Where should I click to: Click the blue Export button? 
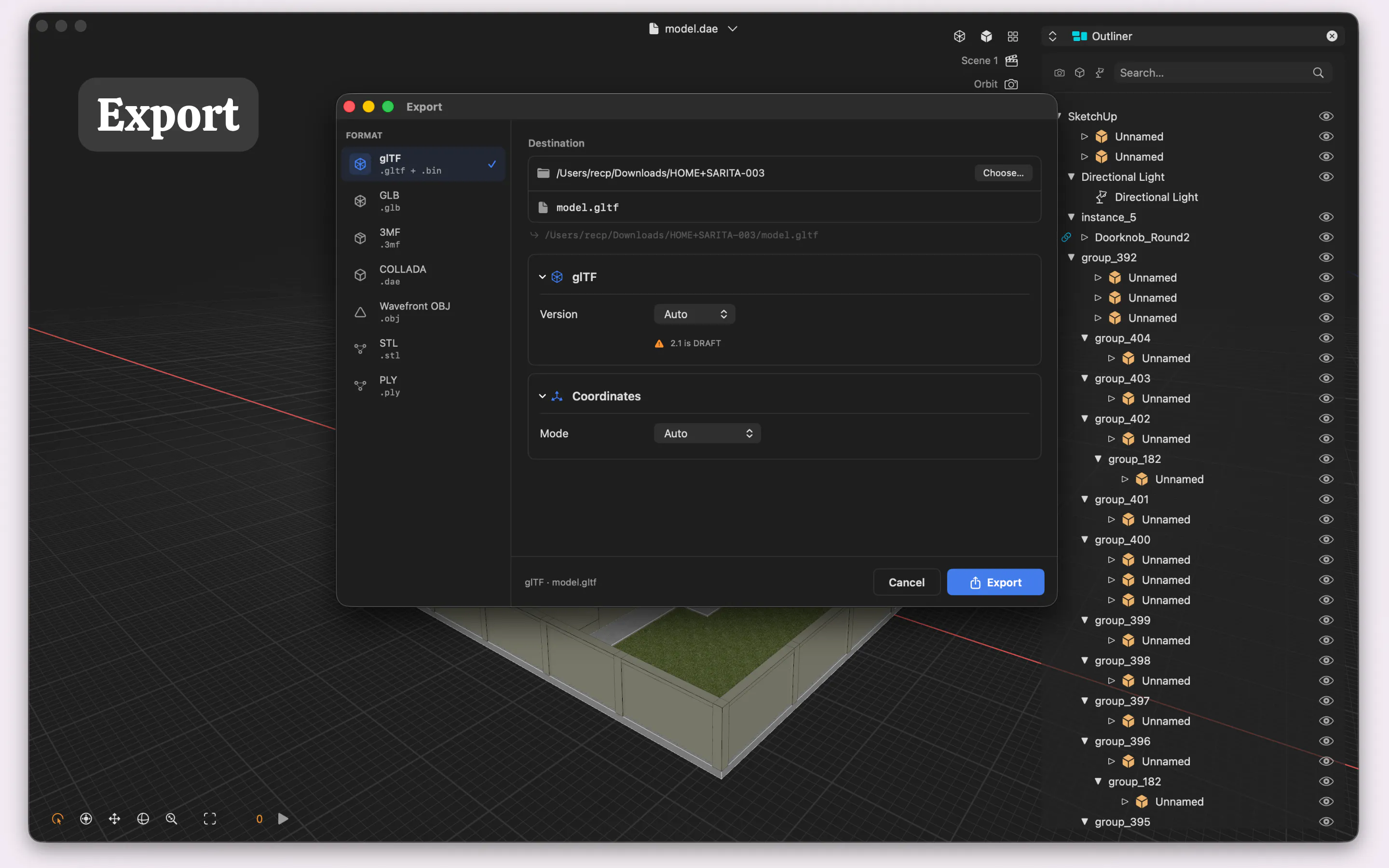tap(995, 582)
